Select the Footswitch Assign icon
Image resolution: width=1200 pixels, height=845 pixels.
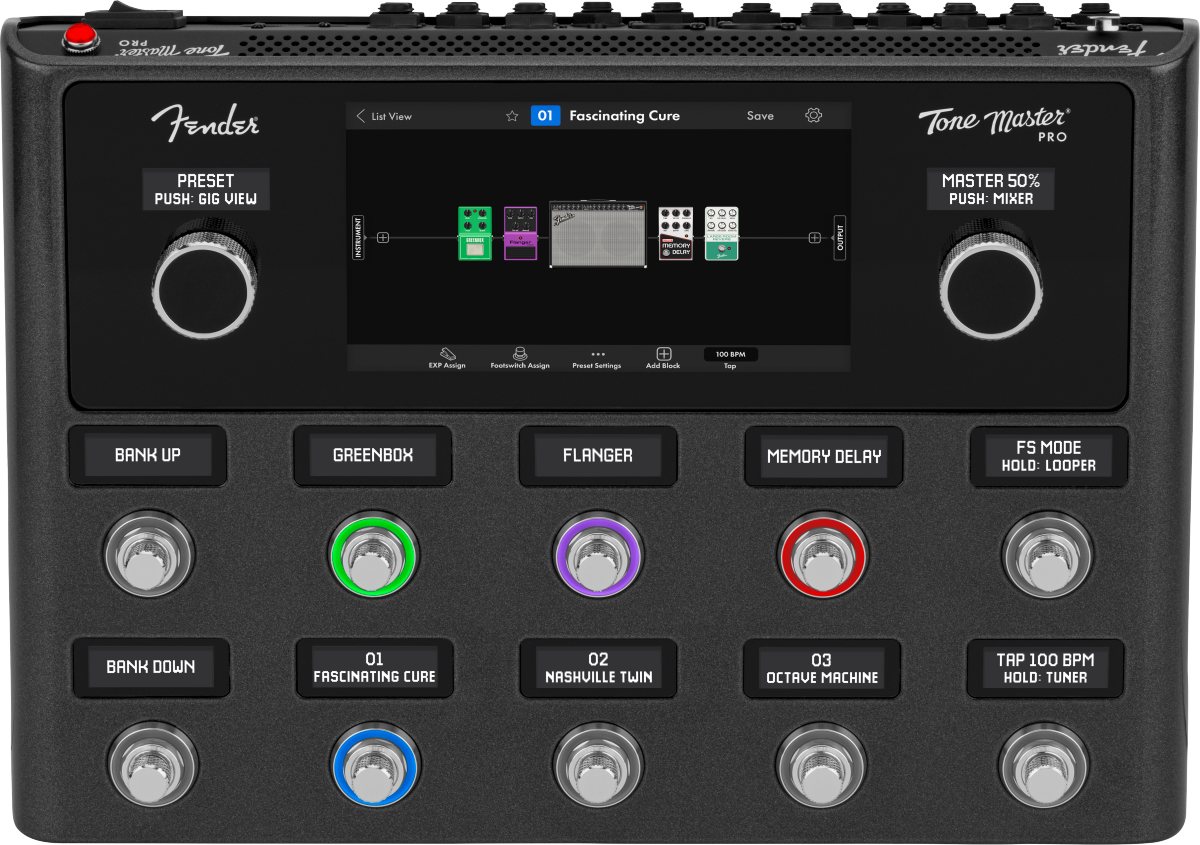520,355
